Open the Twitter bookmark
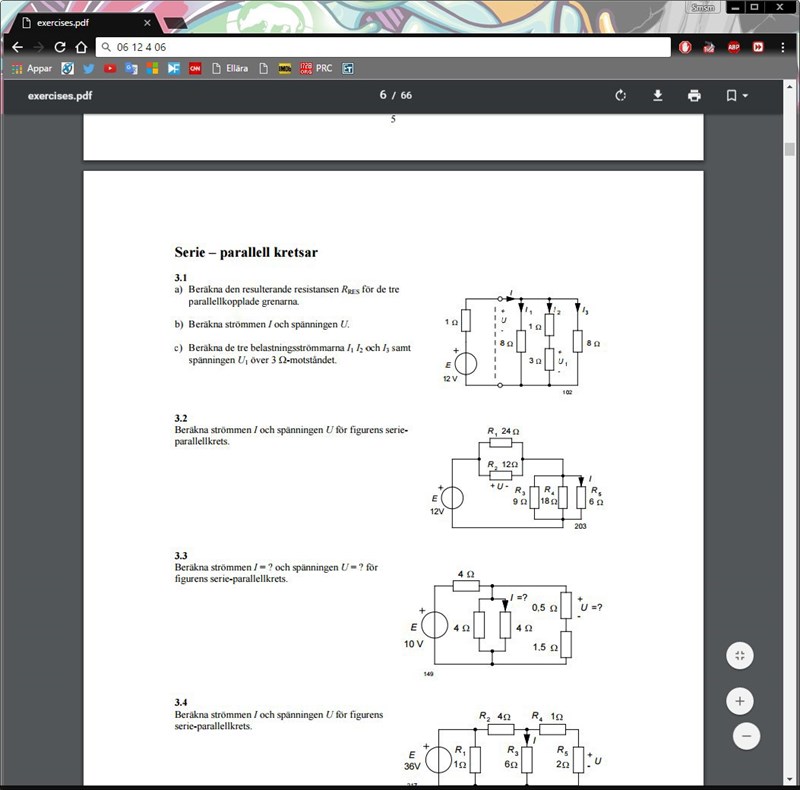Image resolution: width=800 pixels, height=790 pixels. point(89,69)
